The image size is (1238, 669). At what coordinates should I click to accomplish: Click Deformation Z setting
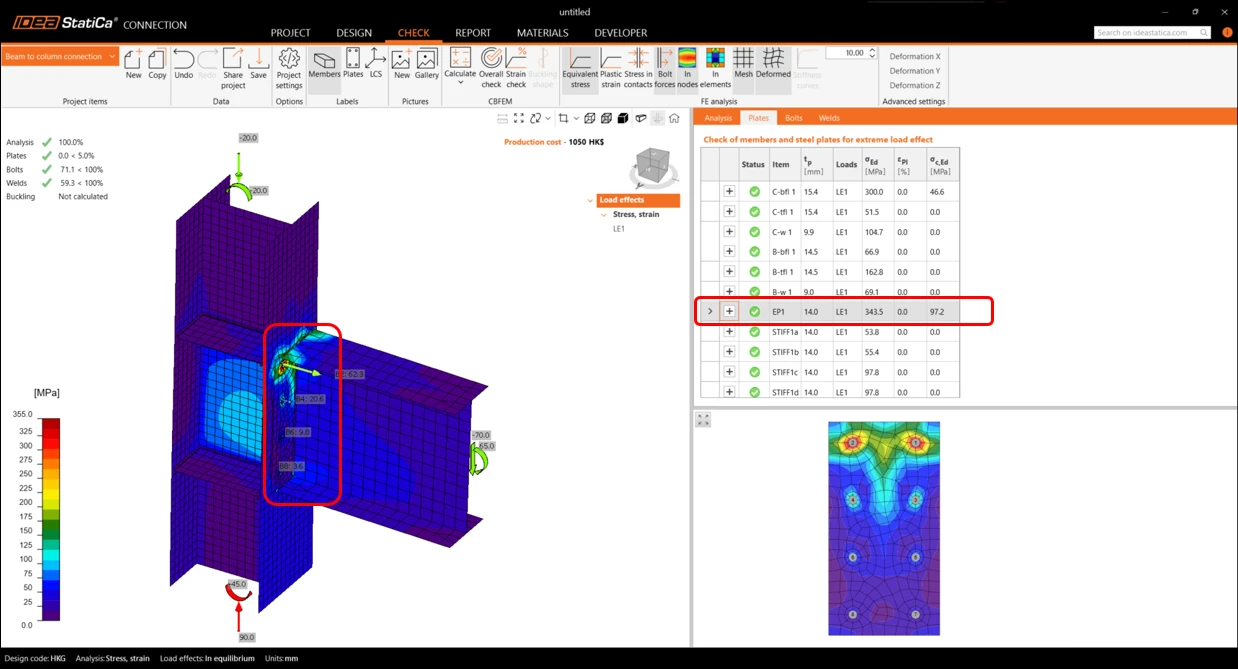point(915,85)
